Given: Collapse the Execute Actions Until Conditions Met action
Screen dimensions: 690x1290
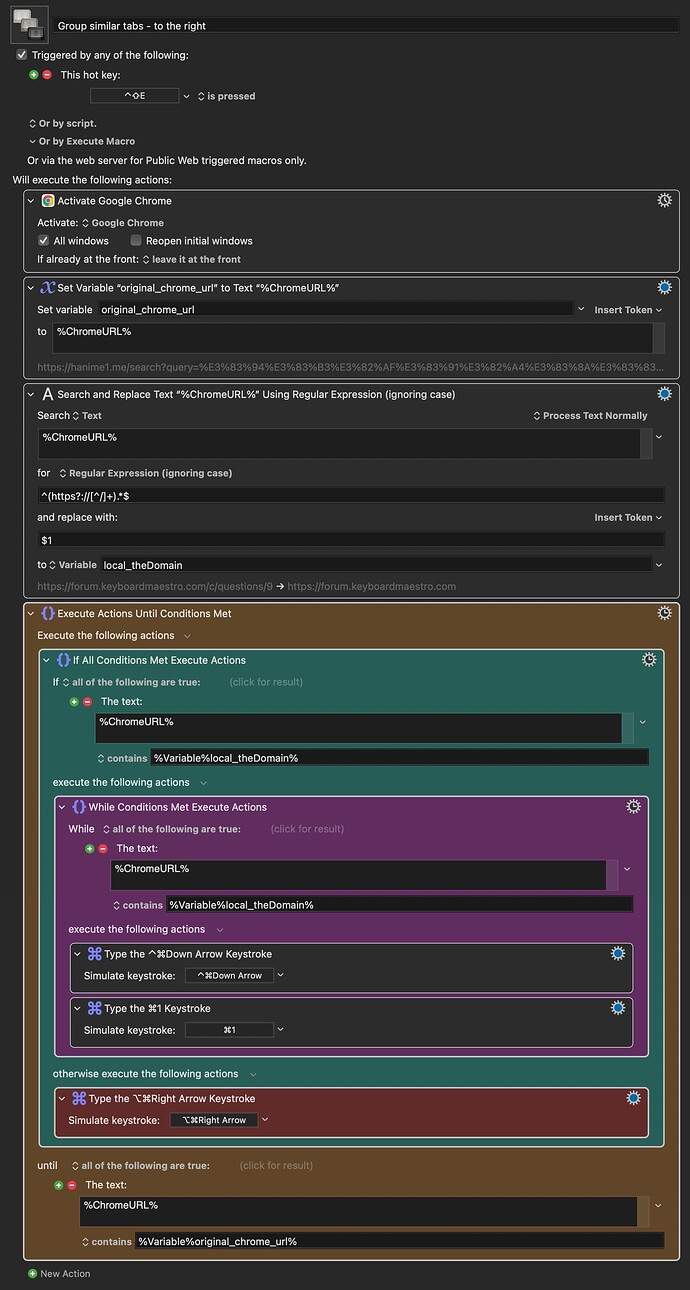Looking at the screenshot, I should click(30, 613).
